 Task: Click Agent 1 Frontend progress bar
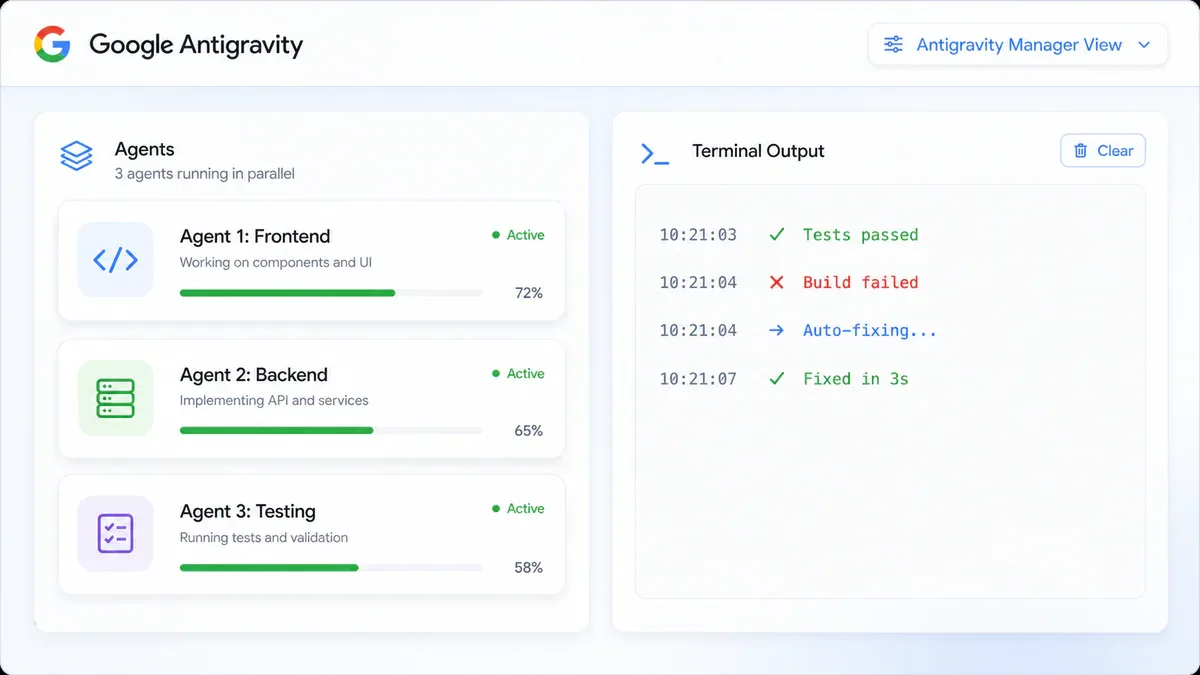tap(331, 293)
